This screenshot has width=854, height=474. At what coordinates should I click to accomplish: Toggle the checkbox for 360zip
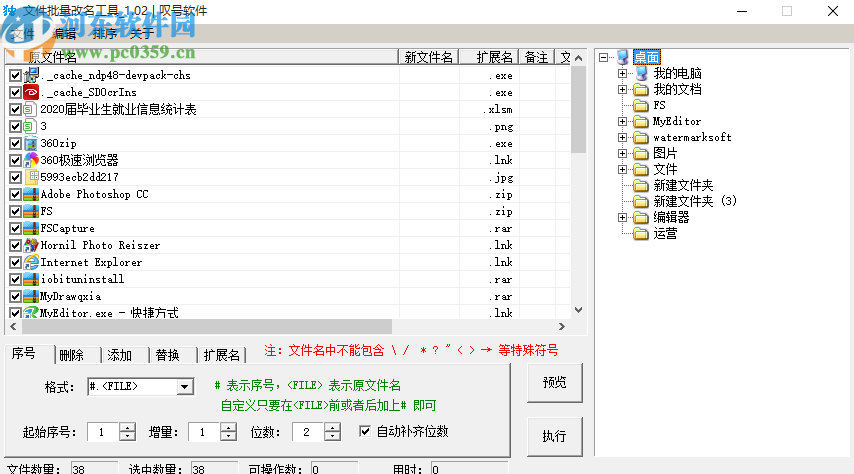pyautogui.click(x=15, y=144)
